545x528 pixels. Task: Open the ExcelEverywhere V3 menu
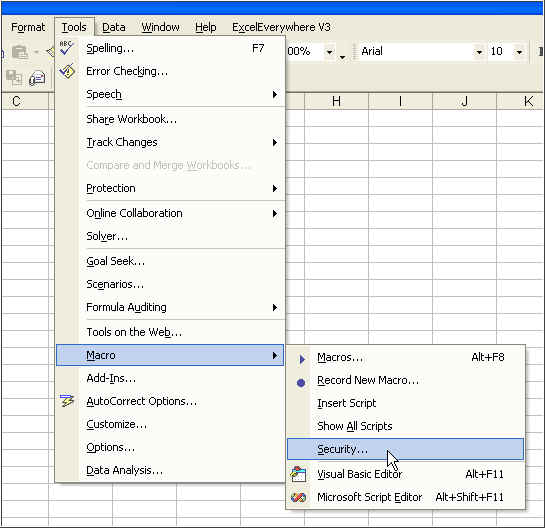click(x=281, y=27)
